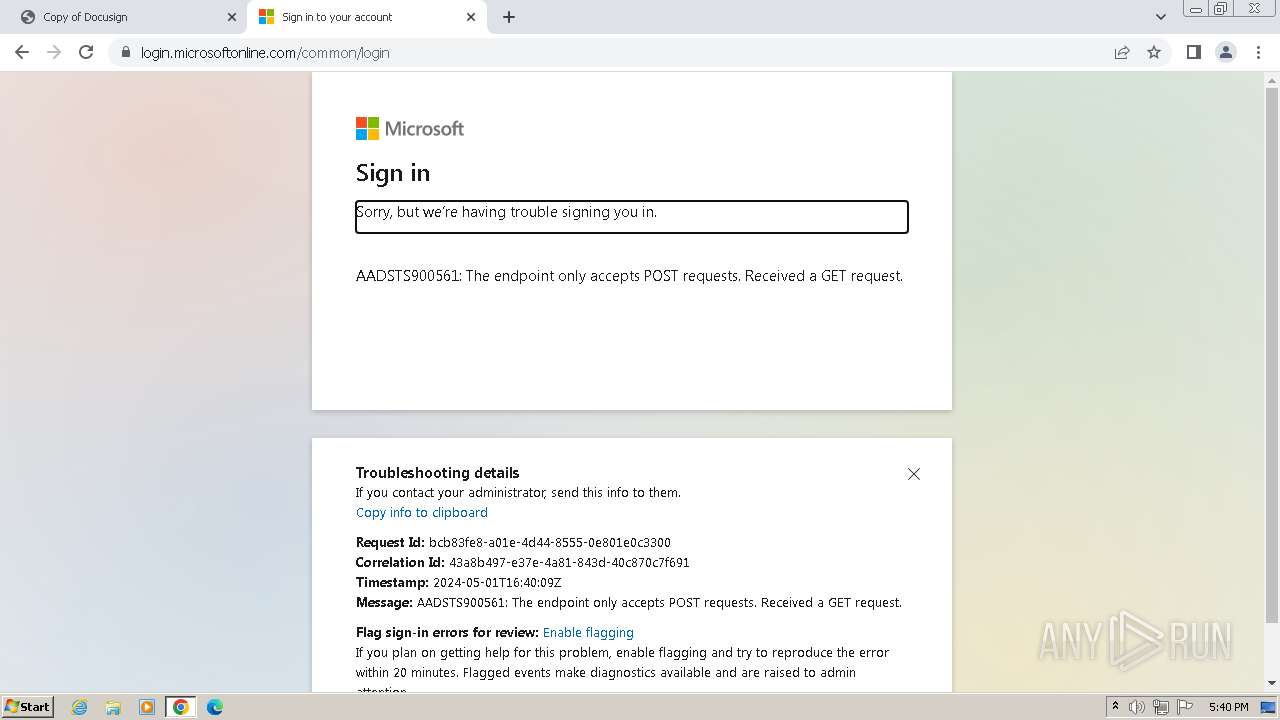Open the browser side panel

(1193, 52)
